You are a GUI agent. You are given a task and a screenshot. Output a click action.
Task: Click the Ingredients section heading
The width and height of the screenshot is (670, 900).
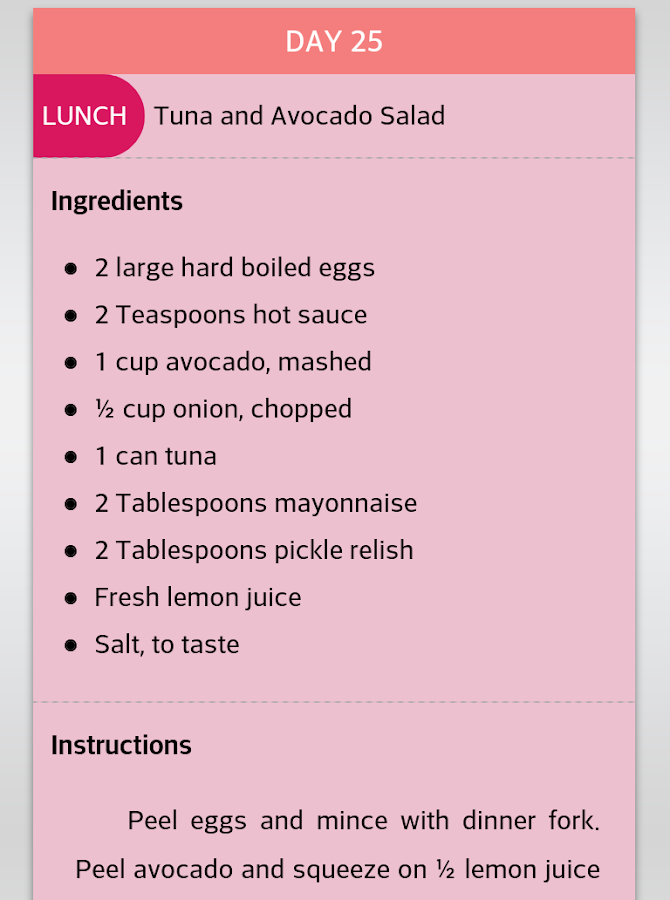117,201
